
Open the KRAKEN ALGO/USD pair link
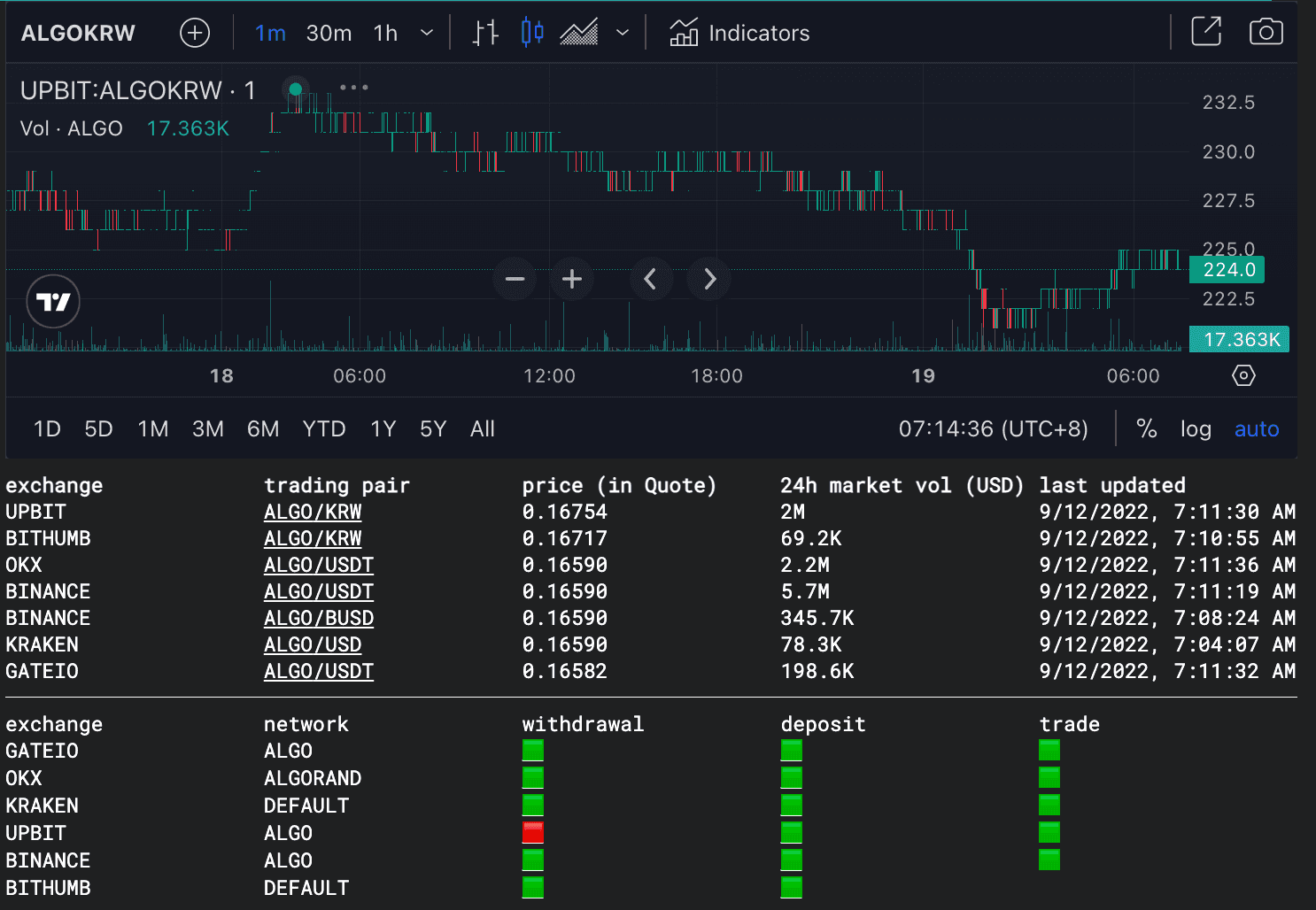pos(313,644)
